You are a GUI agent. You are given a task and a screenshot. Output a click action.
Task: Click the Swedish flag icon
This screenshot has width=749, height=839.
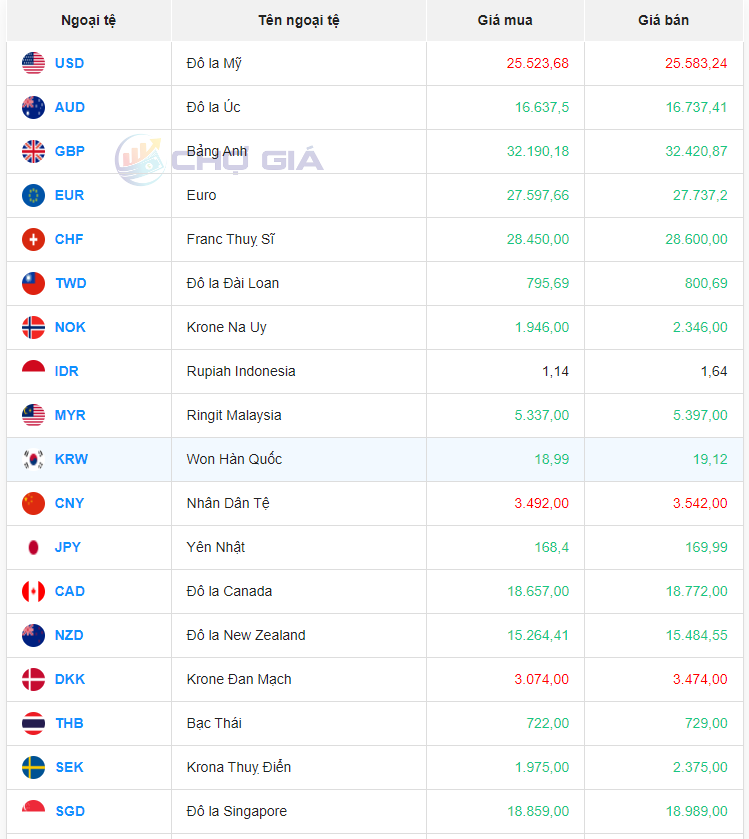(x=33, y=767)
